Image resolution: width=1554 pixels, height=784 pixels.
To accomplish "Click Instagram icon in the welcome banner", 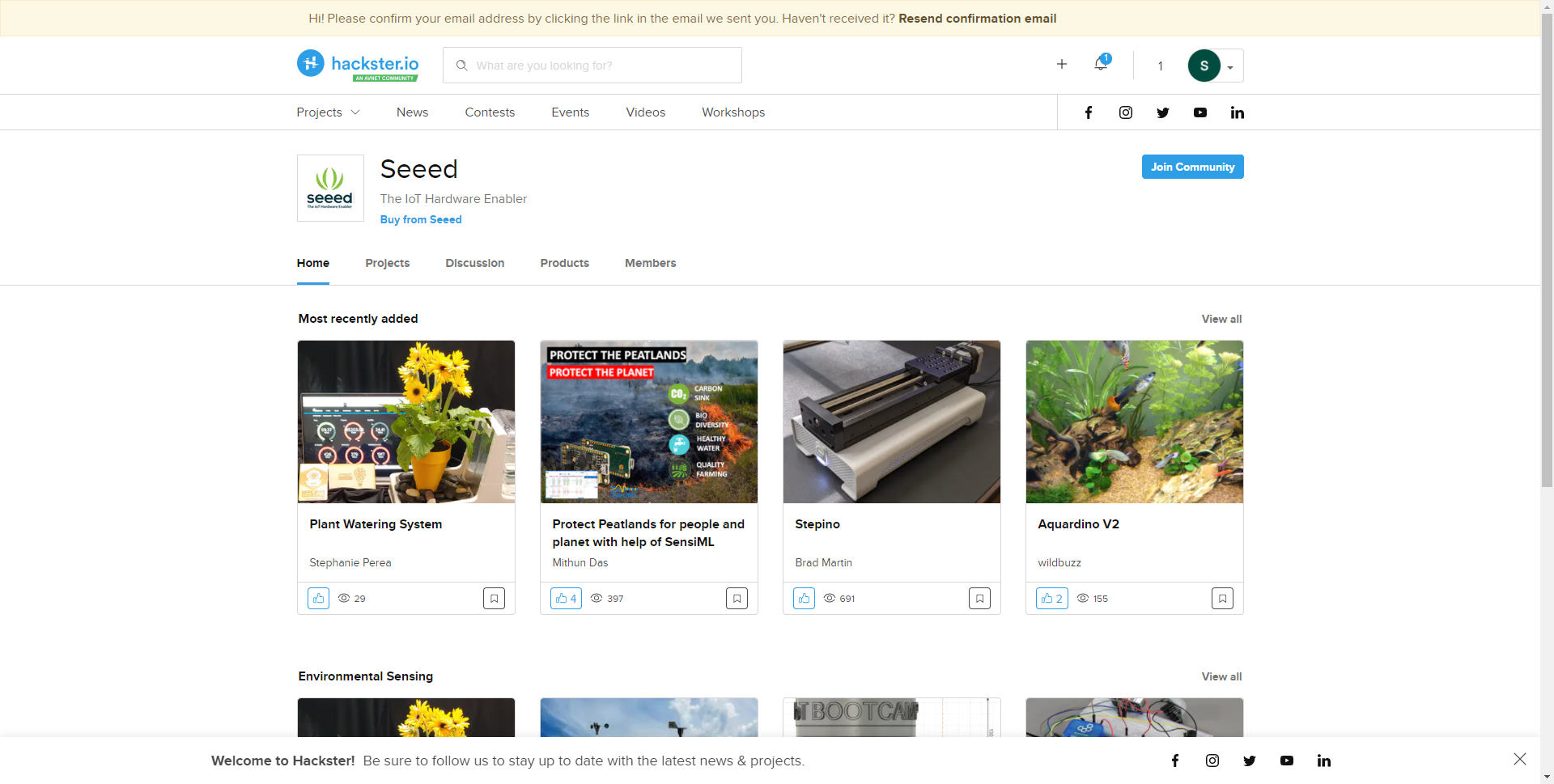I will 1212,761.
